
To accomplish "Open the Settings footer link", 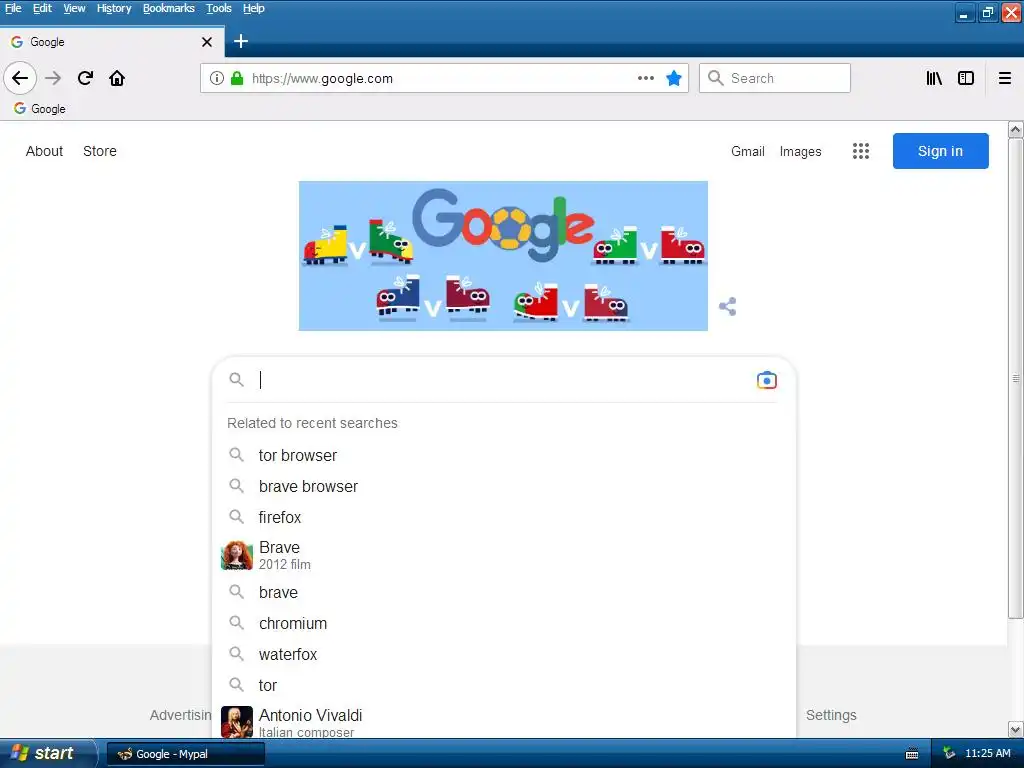I will pos(831,715).
